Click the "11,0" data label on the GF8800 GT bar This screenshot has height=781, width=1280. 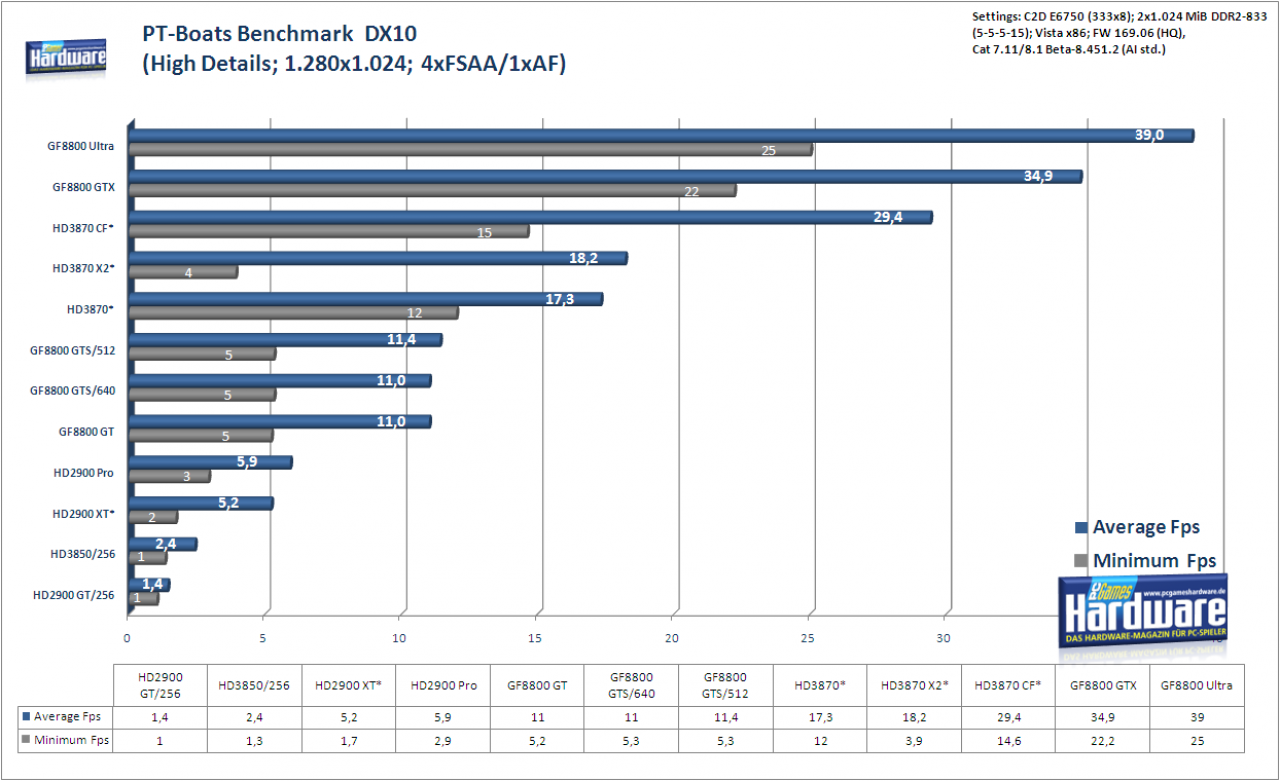[x=389, y=422]
